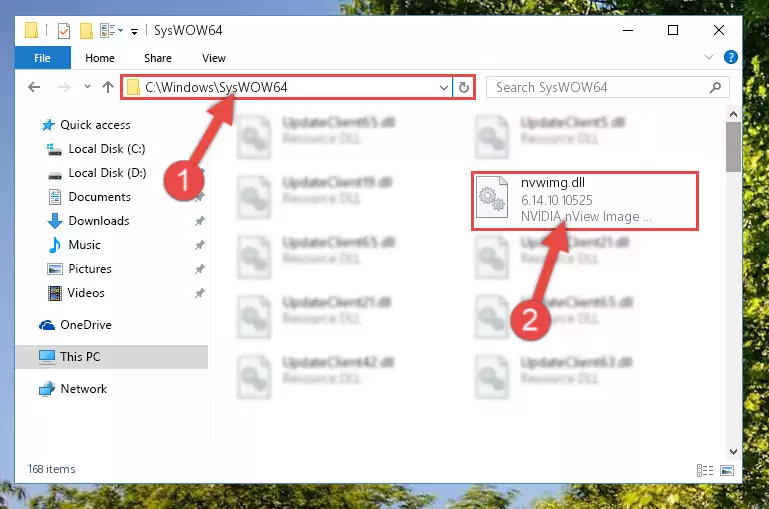The width and height of the screenshot is (769, 509).
Task: Click the Search SysWOW64 field
Action: click(607, 87)
